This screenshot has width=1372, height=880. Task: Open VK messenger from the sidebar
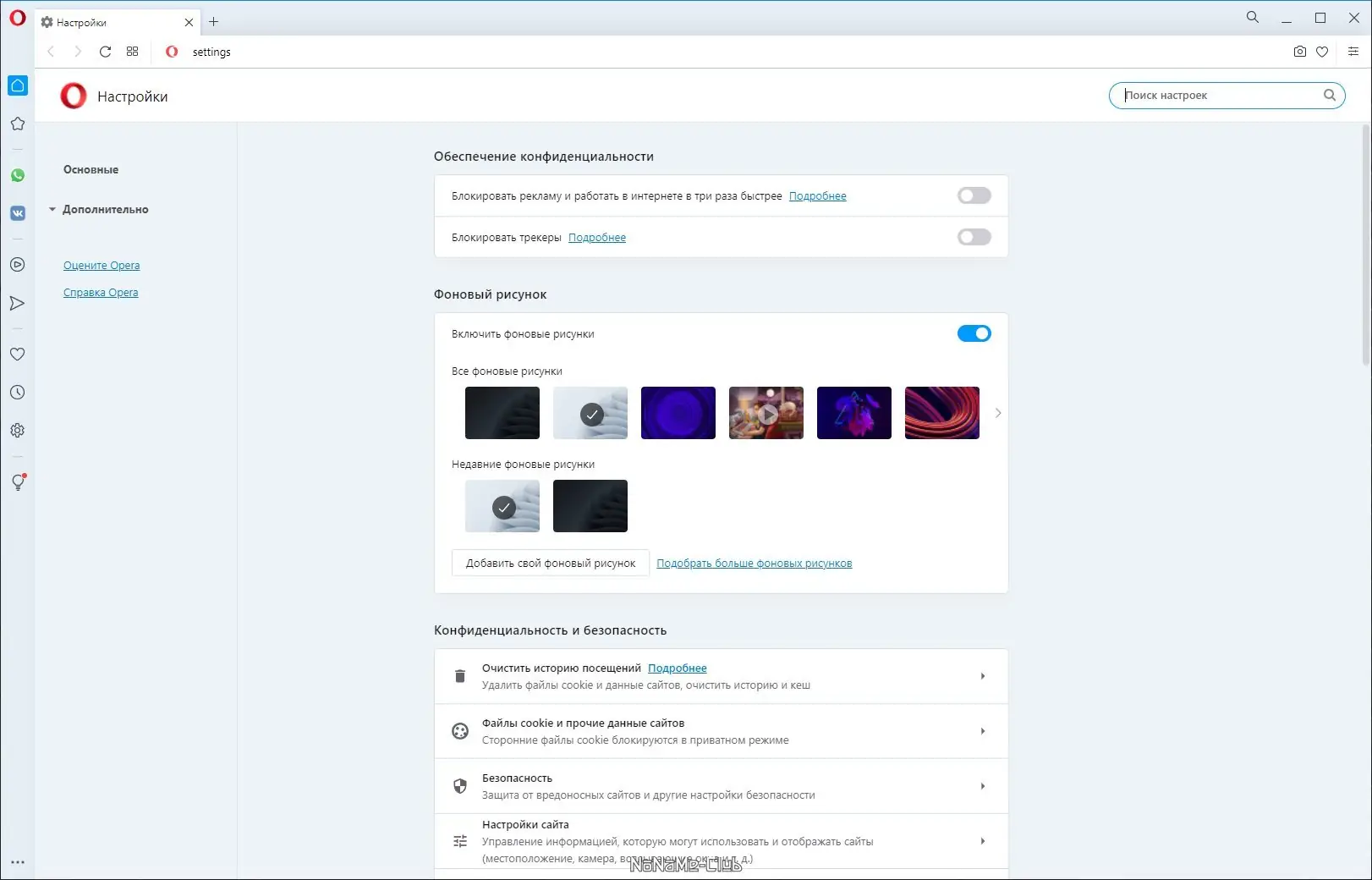pyautogui.click(x=18, y=213)
